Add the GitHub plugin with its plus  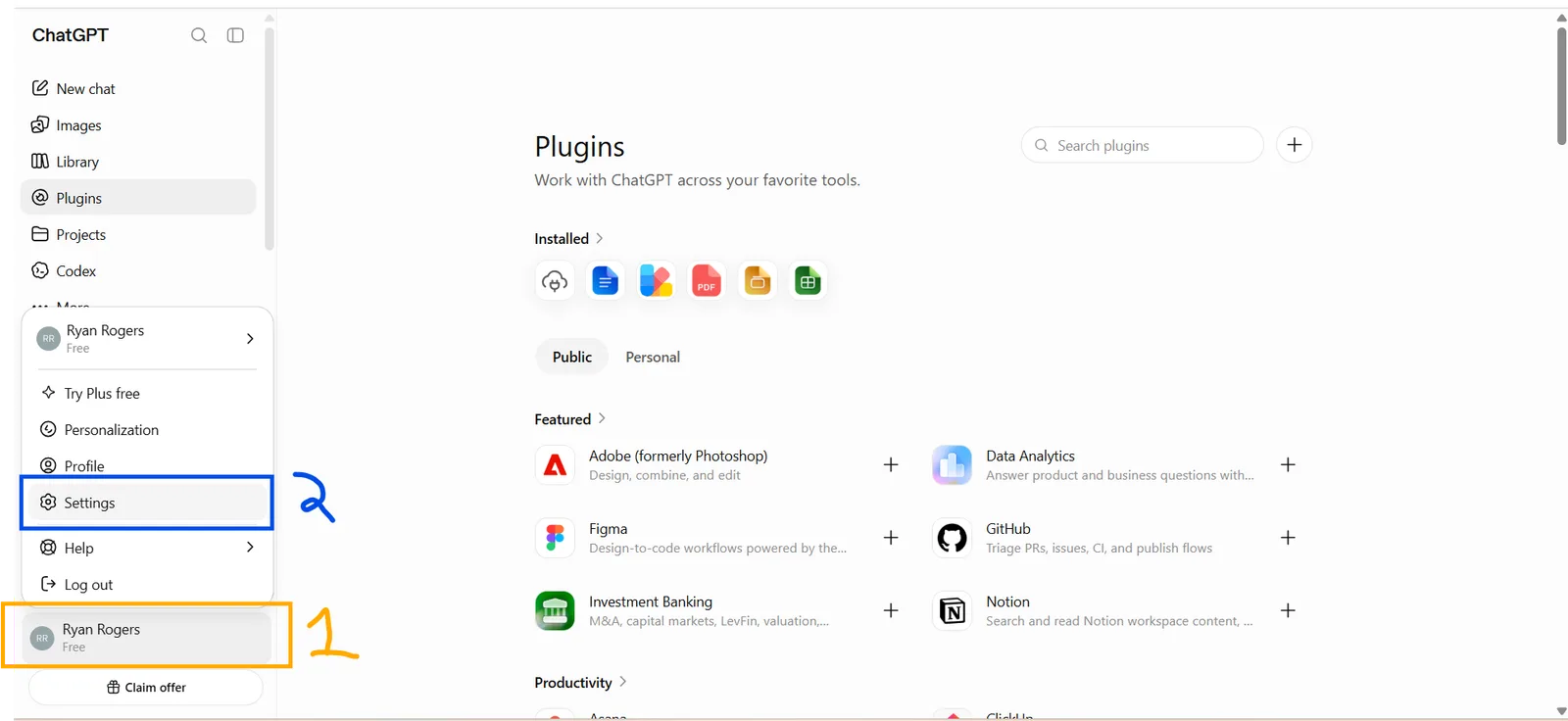point(1288,538)
